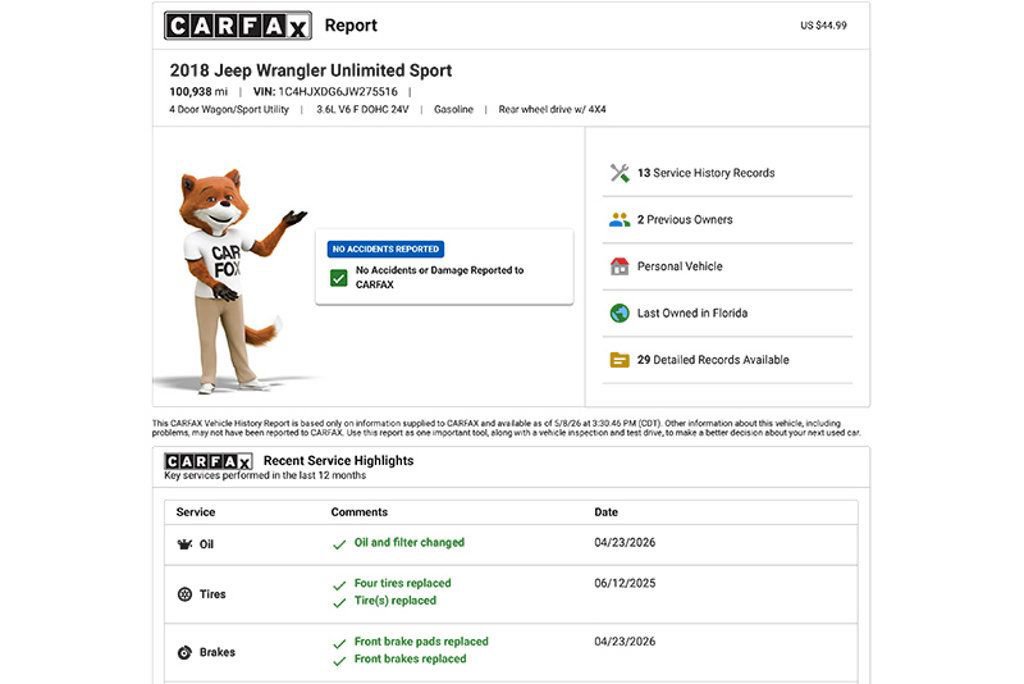Screen dimensions: 1024x684
Task: Select the Service column header
Action: (195, 512)
